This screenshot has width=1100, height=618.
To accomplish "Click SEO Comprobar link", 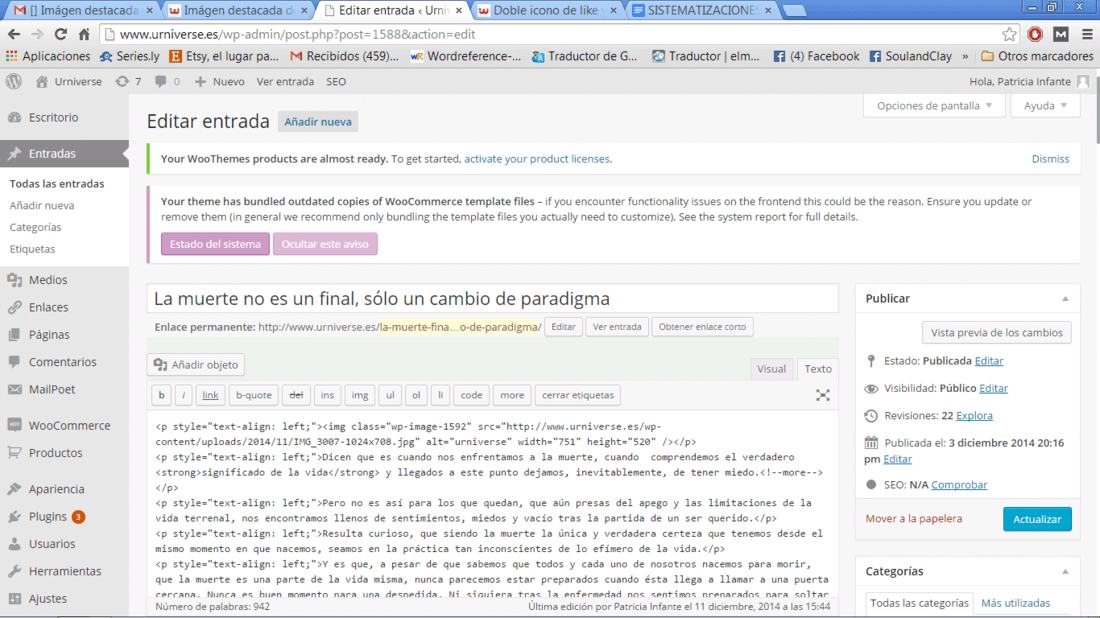I will 958,485.
